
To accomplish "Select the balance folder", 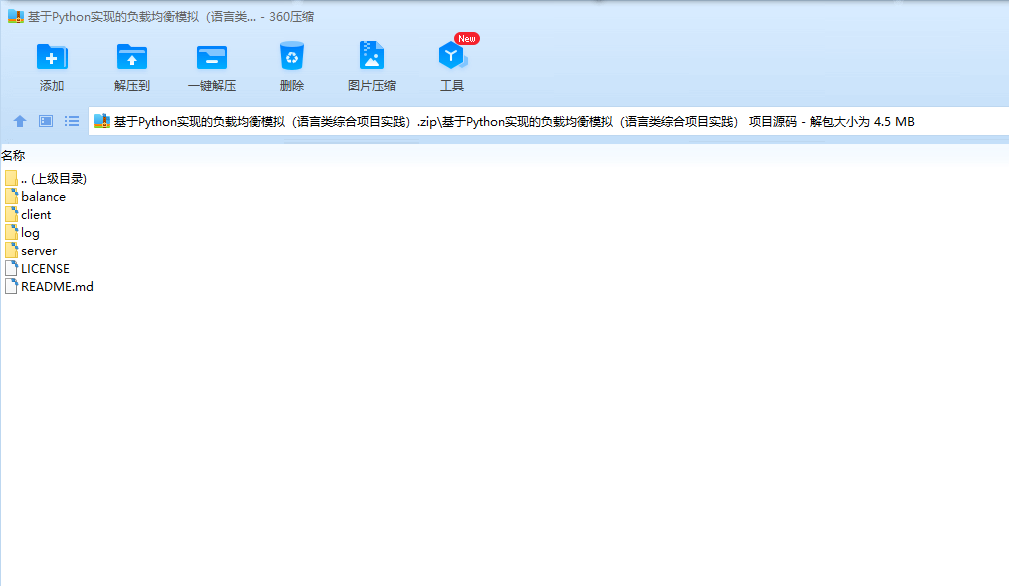I will (35, 196).
